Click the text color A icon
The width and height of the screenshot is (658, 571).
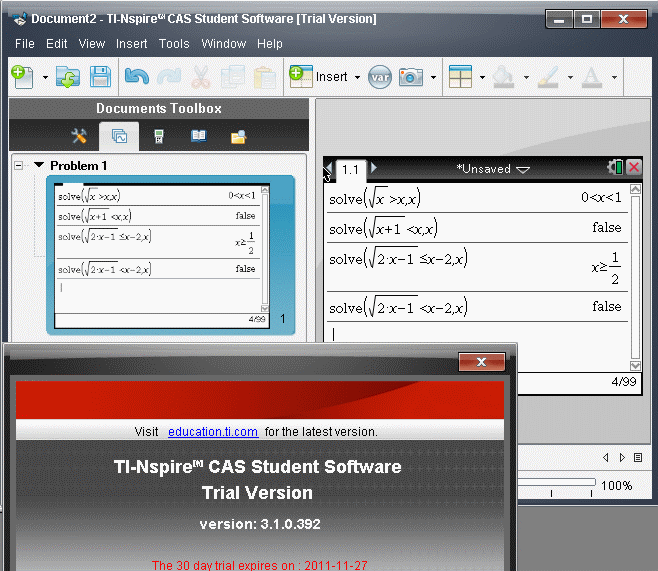click(592, 77)
